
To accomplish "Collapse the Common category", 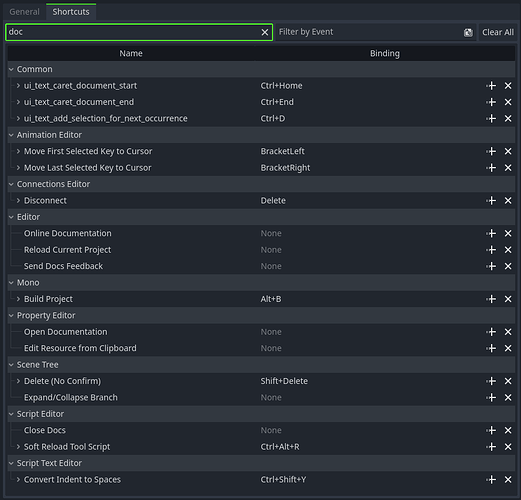I will [11, 69].
